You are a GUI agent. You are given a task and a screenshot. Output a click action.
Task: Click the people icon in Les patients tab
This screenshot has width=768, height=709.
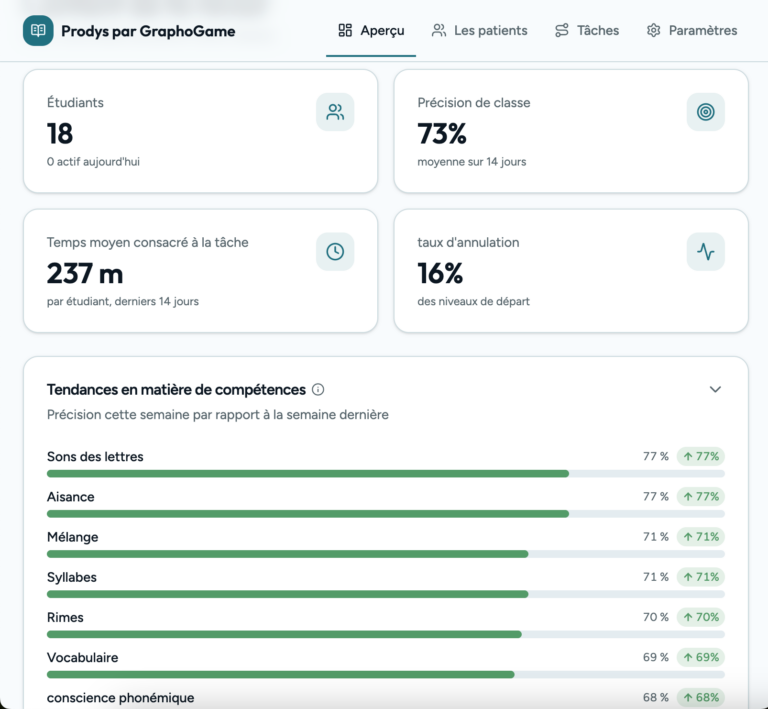(x=439, y=30)
